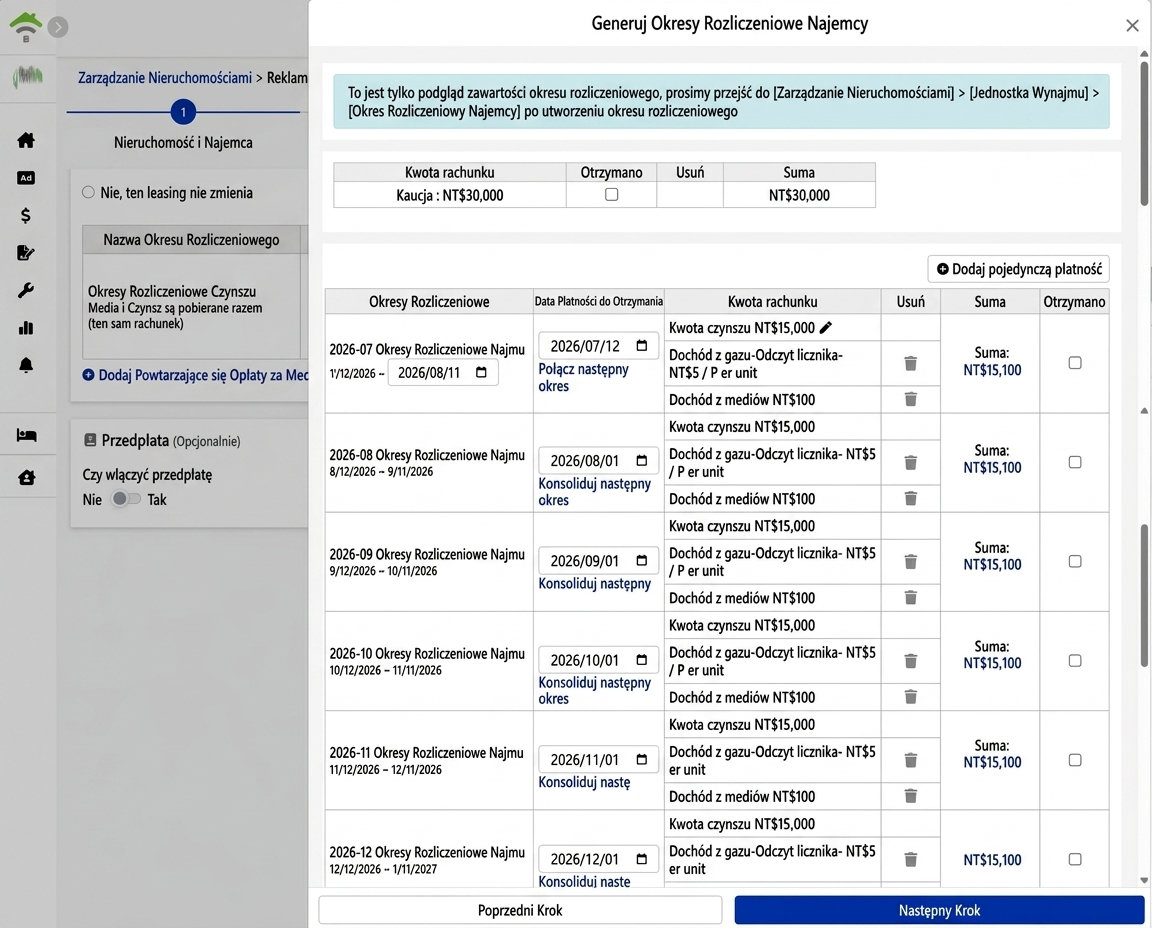Click the inner table scrollbar down arrow
Viewport: 1152px width, 928px height.
[1144, 880]
